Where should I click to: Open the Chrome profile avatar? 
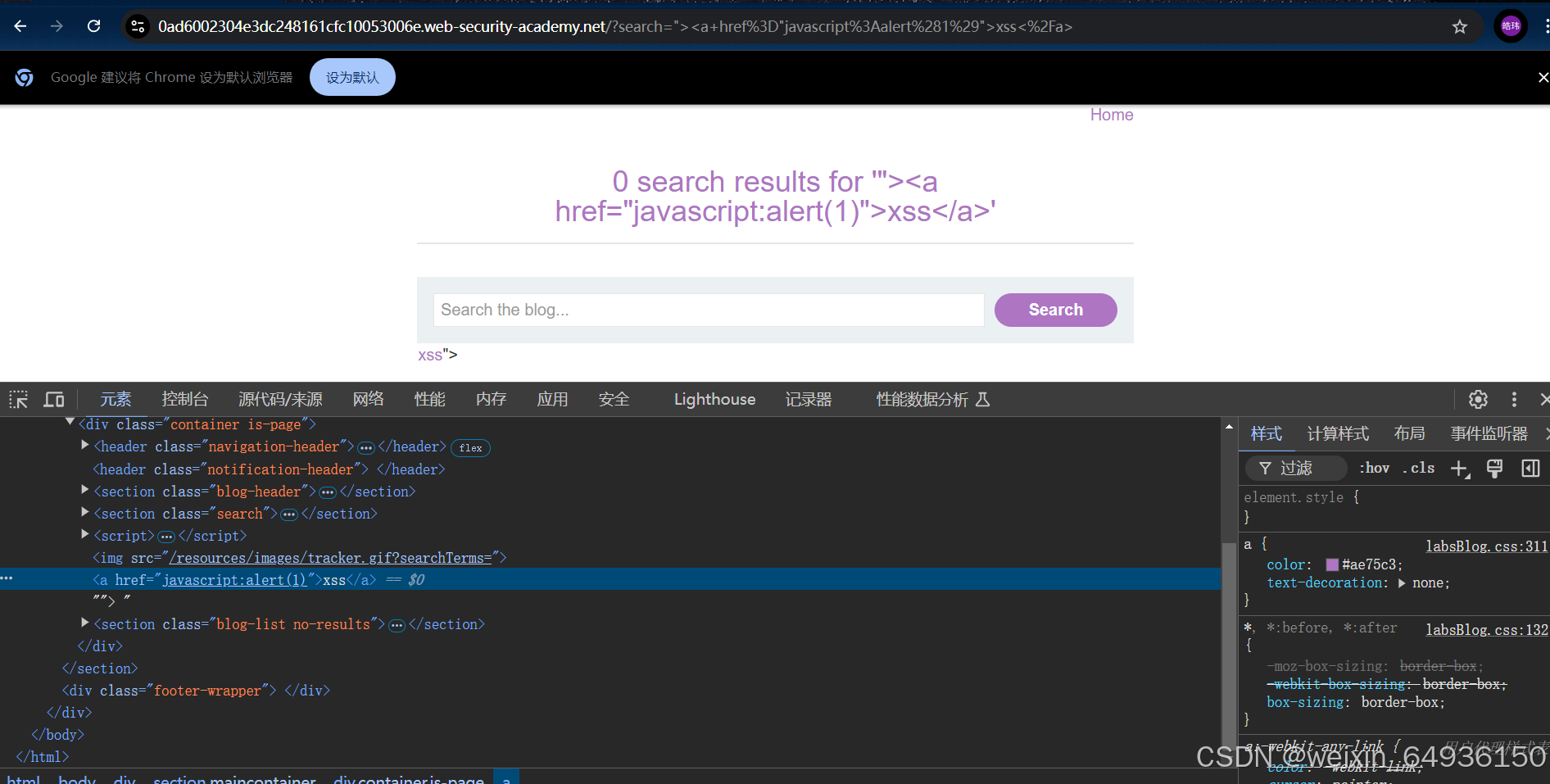[1511, 26]
